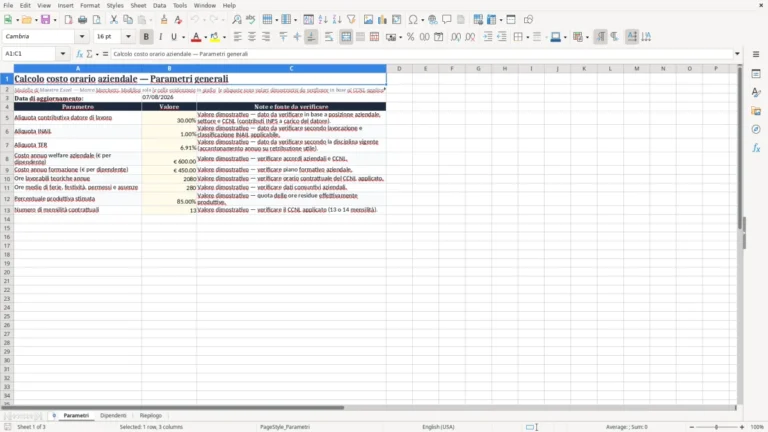768x432 pixels.
Task: Click the Format as percent icon
Action: pos(410,37)
